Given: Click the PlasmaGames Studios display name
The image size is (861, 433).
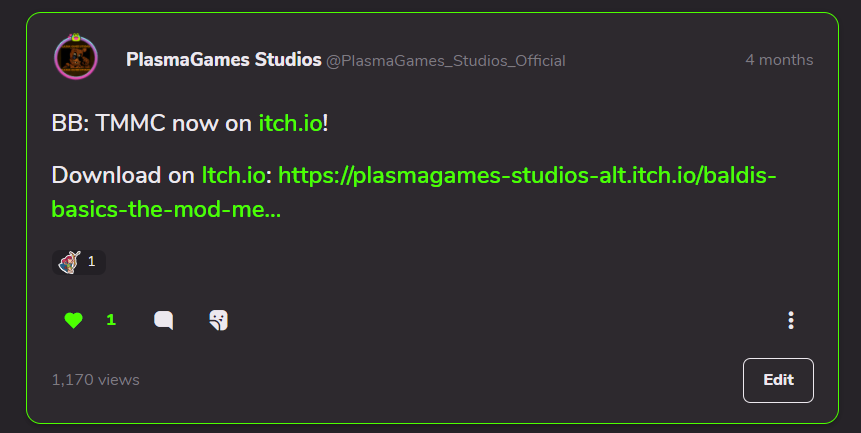Looking at the screenshot, I should pos(223,60).
